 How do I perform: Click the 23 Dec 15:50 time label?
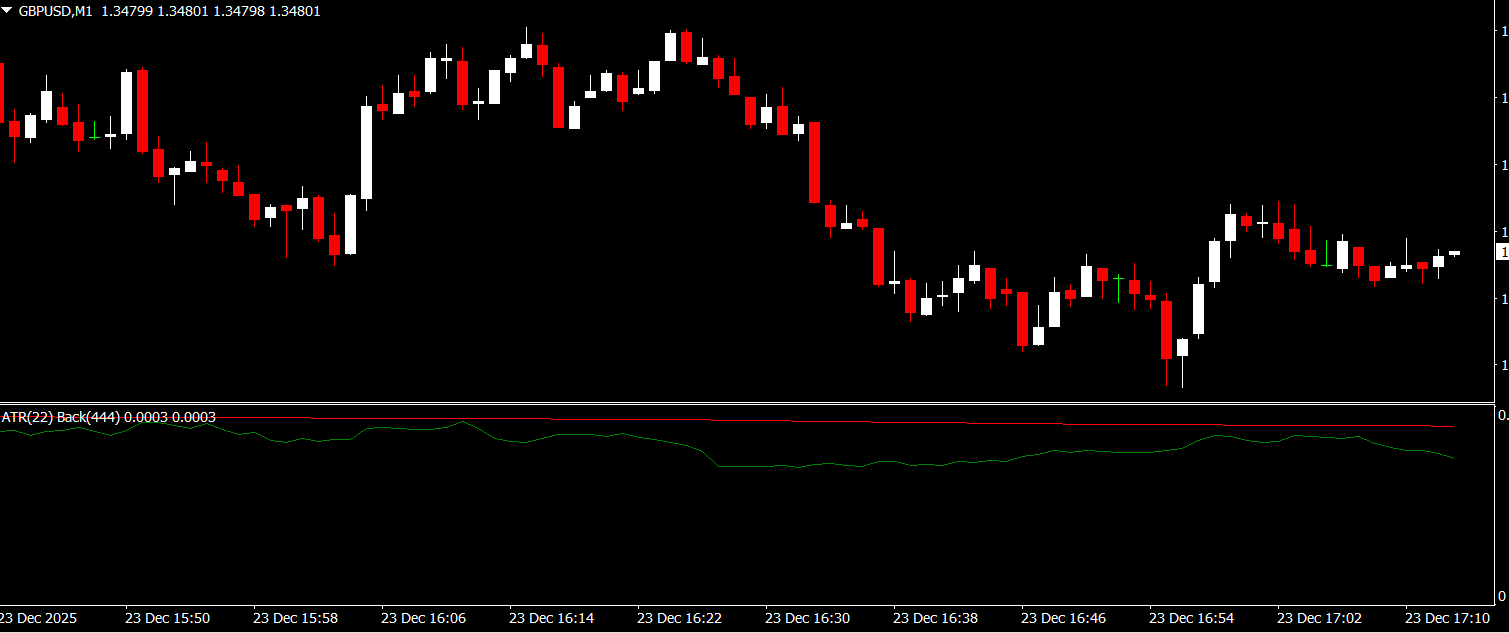point(167,619)
